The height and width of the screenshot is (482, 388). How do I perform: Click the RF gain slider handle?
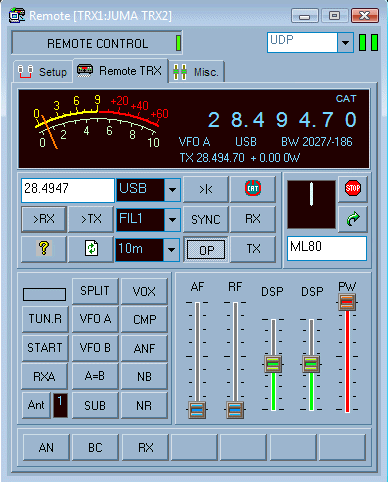pyautogui.click(x=235, y=410)
